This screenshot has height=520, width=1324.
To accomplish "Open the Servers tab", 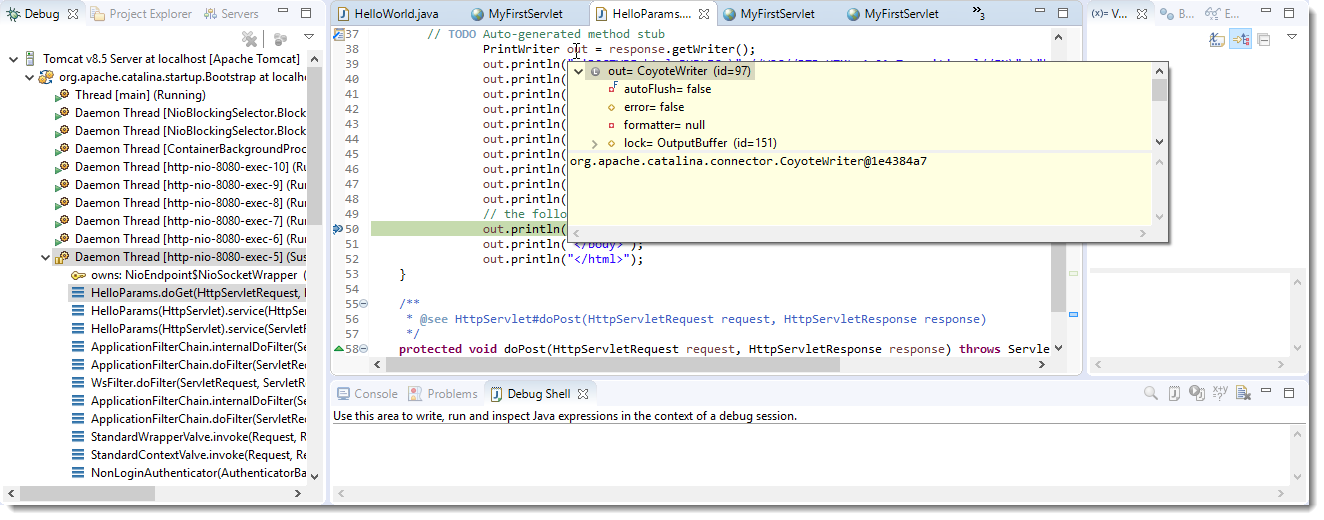I will pyautogui.click(x=231, y=14).
